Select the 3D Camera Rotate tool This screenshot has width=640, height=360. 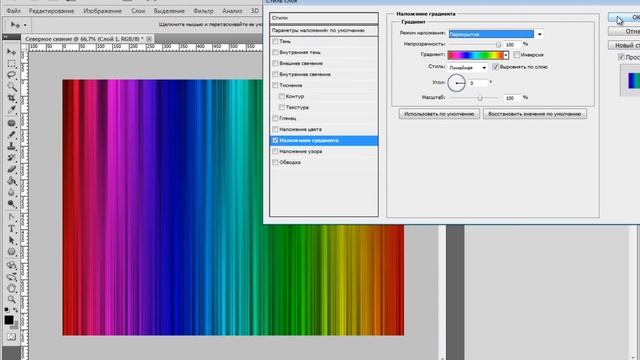coord(11,277)
